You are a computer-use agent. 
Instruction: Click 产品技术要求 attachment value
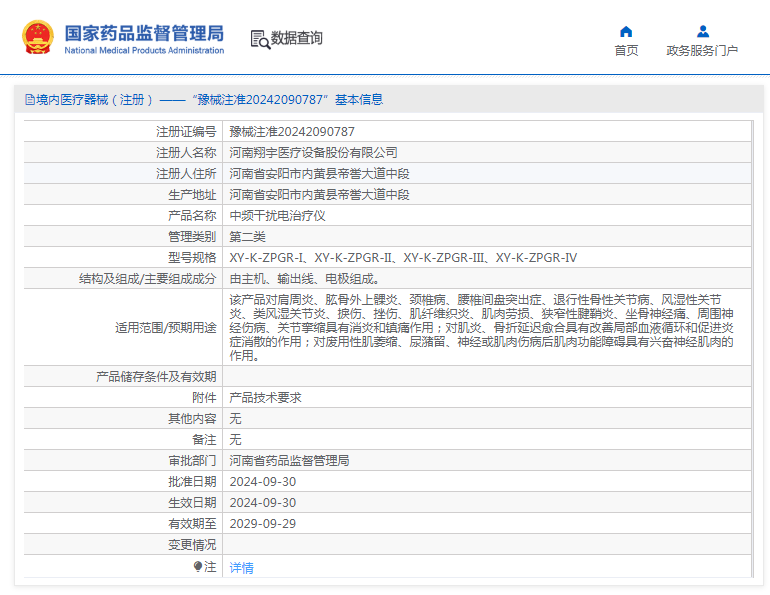click(265, 398)
